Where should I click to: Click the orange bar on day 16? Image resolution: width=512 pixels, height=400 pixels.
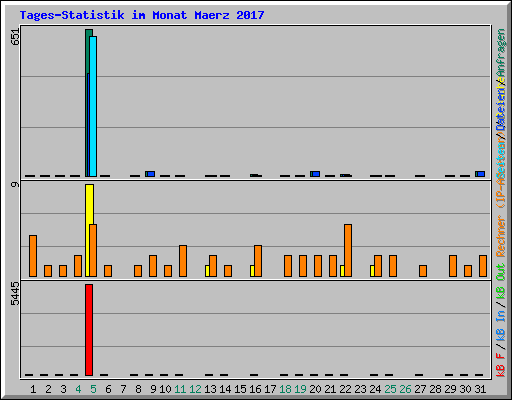click(x=258, y=261)
